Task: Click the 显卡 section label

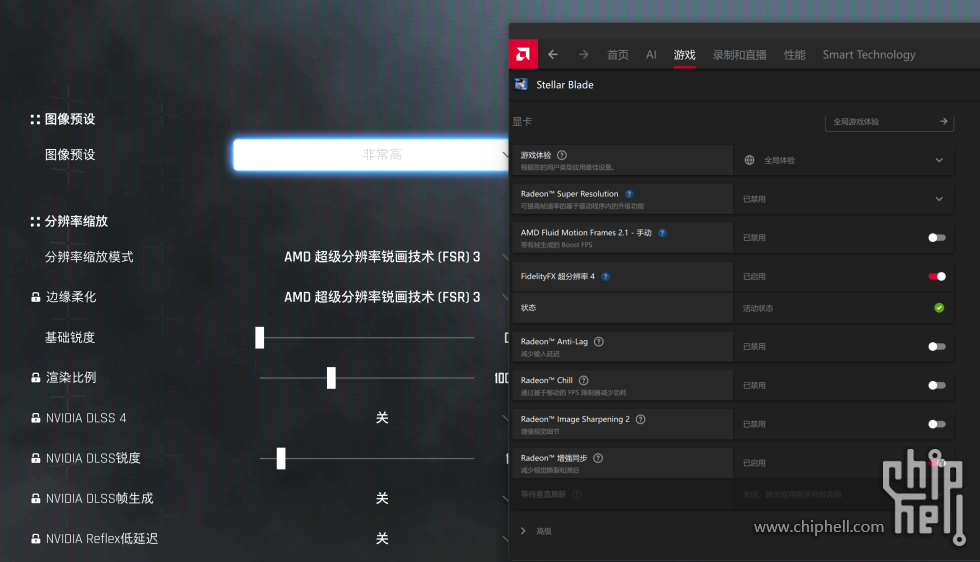Action: (522, 121)
